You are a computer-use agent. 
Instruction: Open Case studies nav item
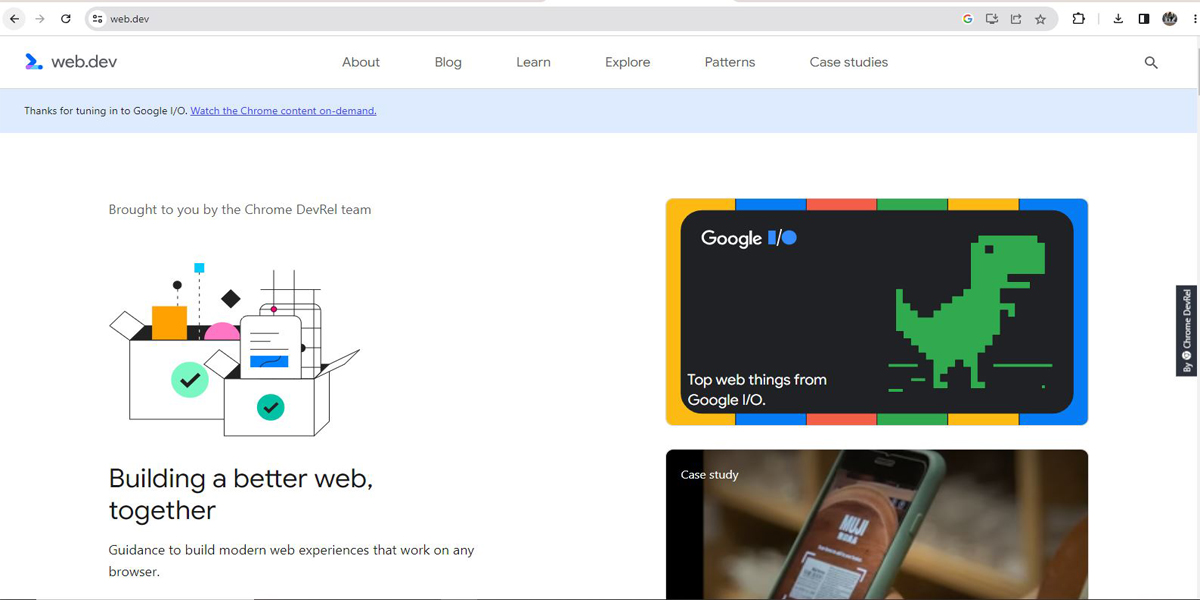849,62
